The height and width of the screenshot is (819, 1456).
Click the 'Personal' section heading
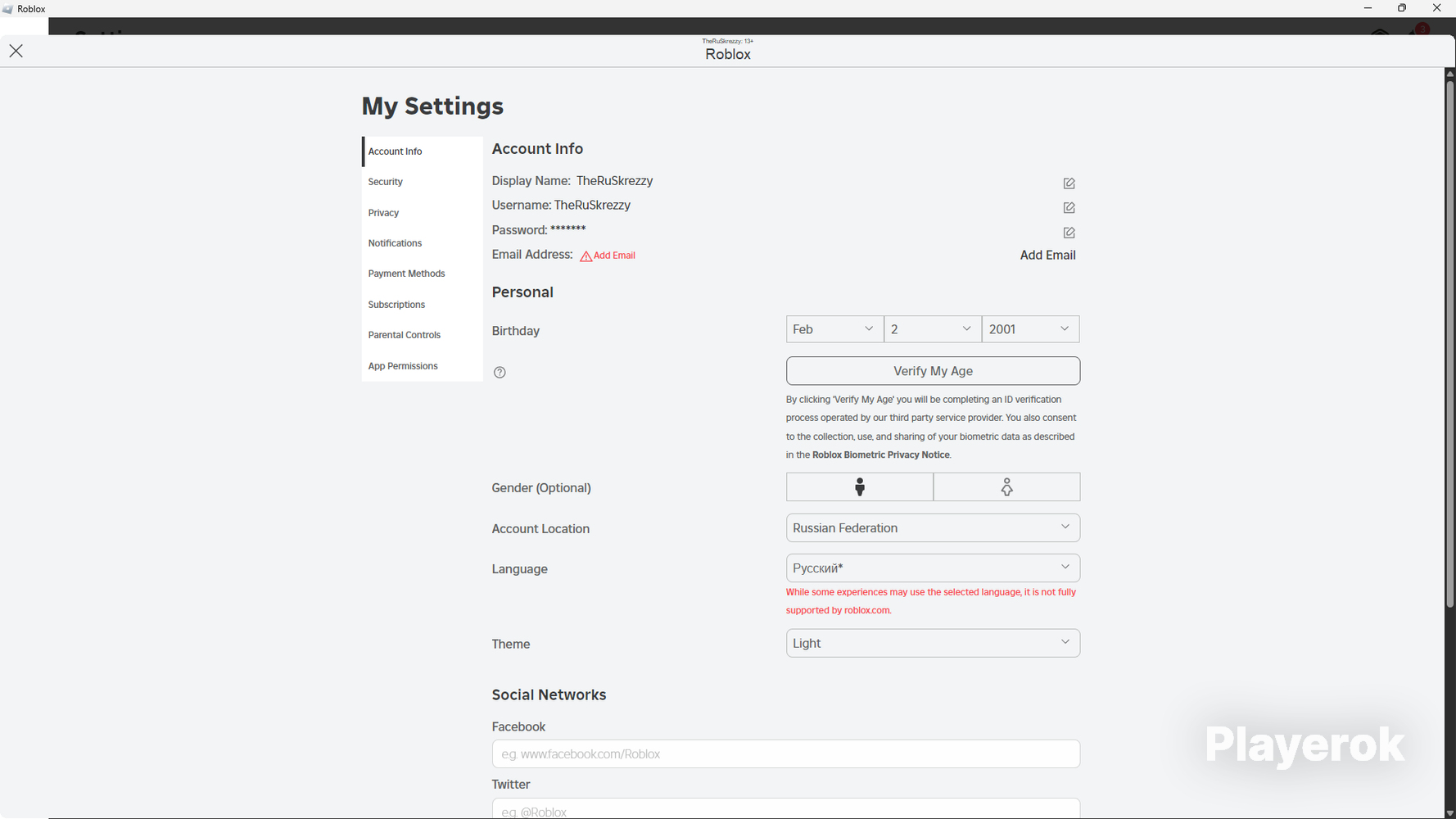522,292
